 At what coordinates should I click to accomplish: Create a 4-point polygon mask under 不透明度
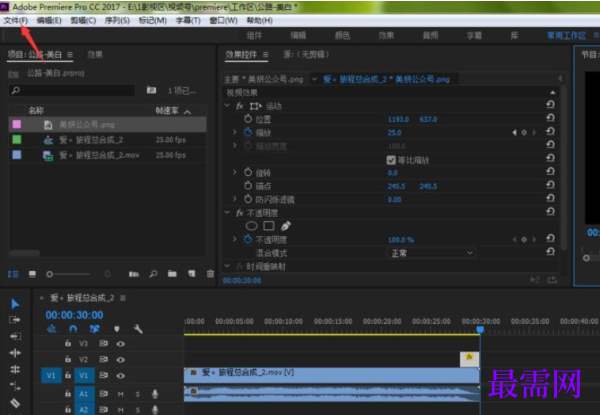tap(269, 226)
